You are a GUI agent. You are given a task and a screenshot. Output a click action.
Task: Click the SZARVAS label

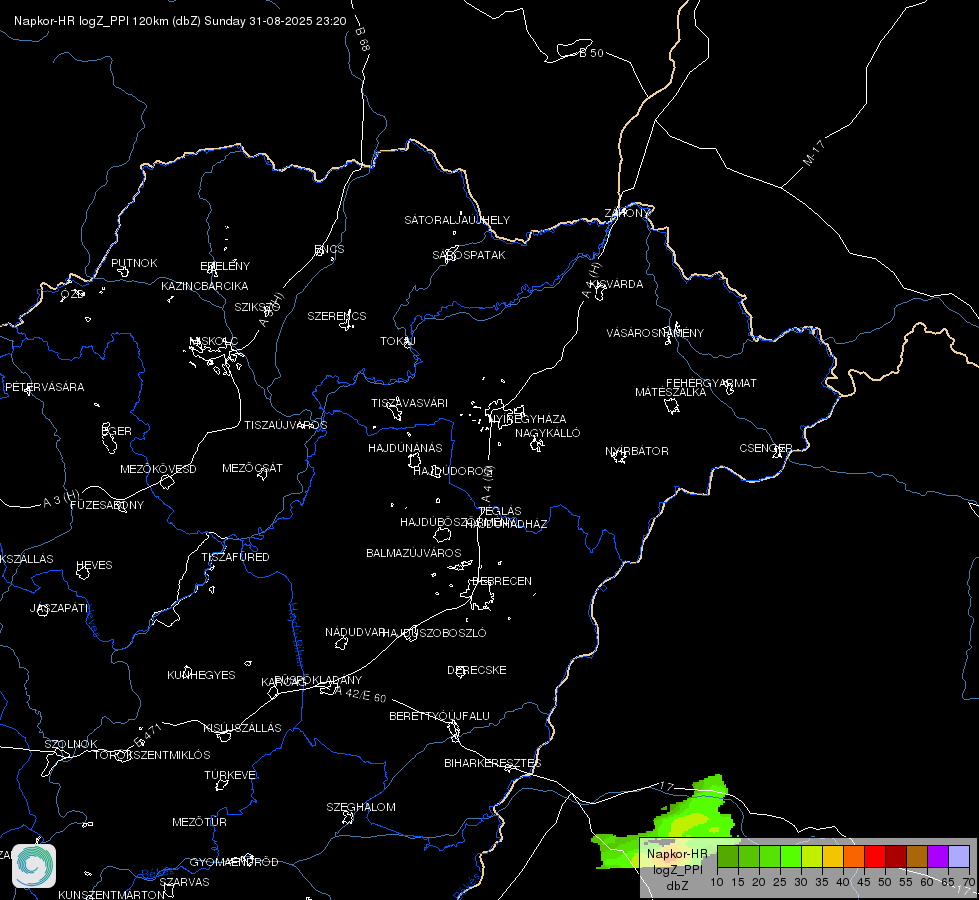(184, 882)
